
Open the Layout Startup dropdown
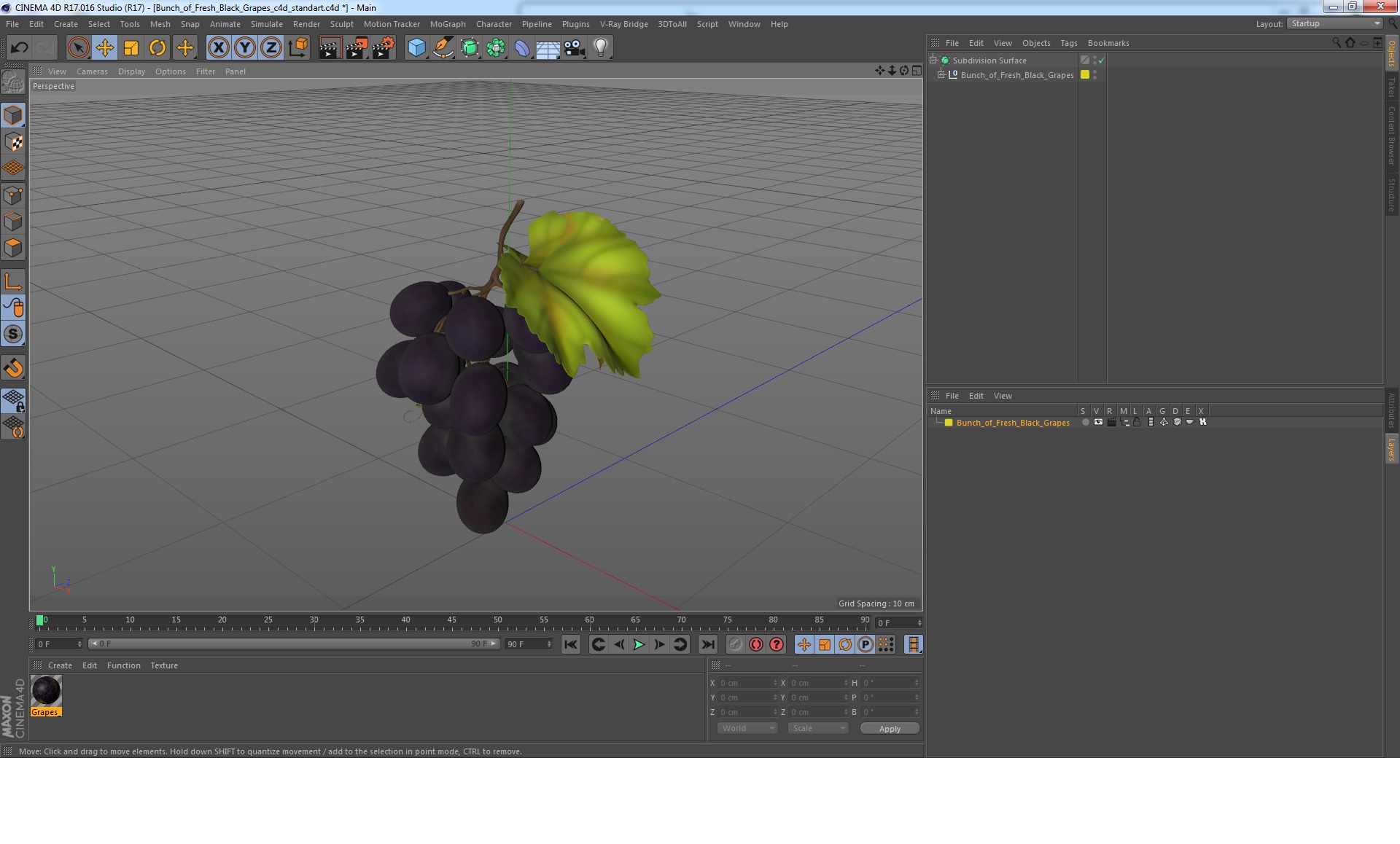1335,23
